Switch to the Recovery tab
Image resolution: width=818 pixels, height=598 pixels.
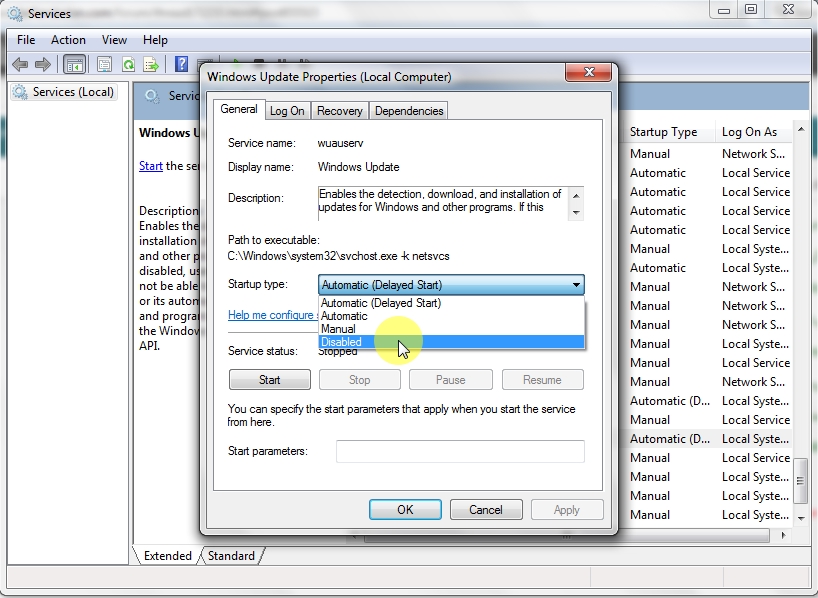340,111
